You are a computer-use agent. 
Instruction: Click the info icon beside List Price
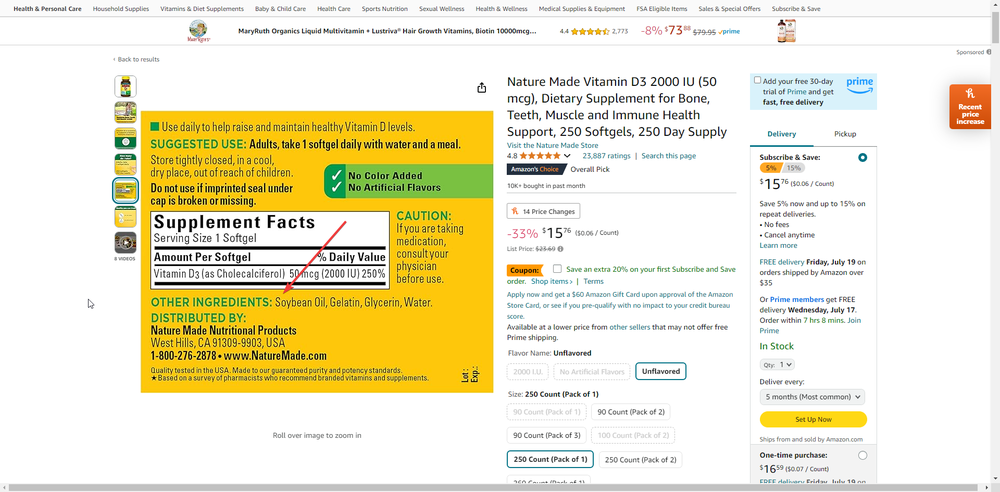coord(561,249)
